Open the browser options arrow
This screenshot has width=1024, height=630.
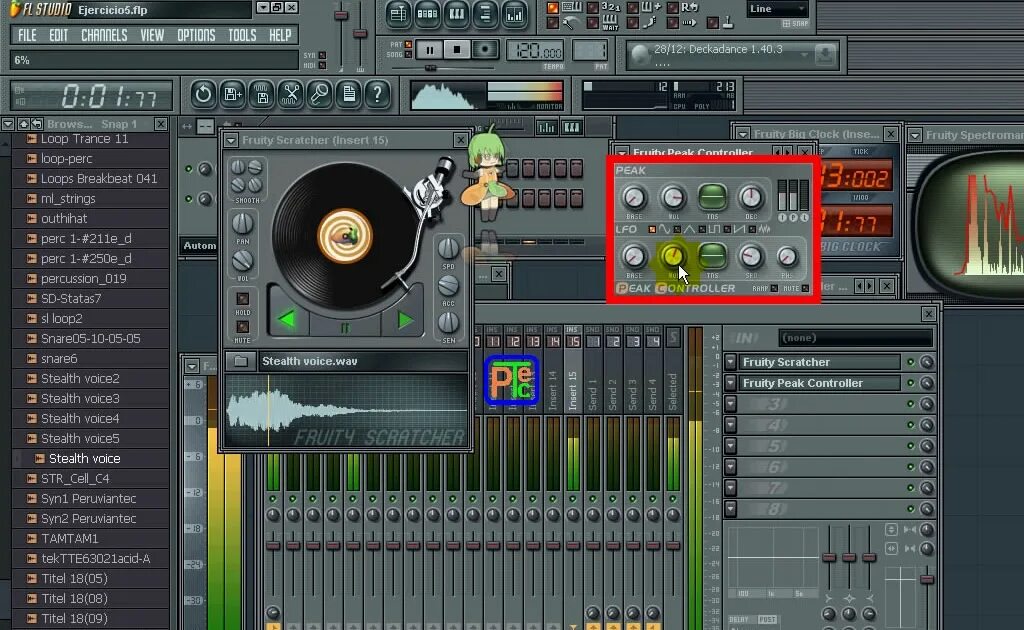click(8, 123)
